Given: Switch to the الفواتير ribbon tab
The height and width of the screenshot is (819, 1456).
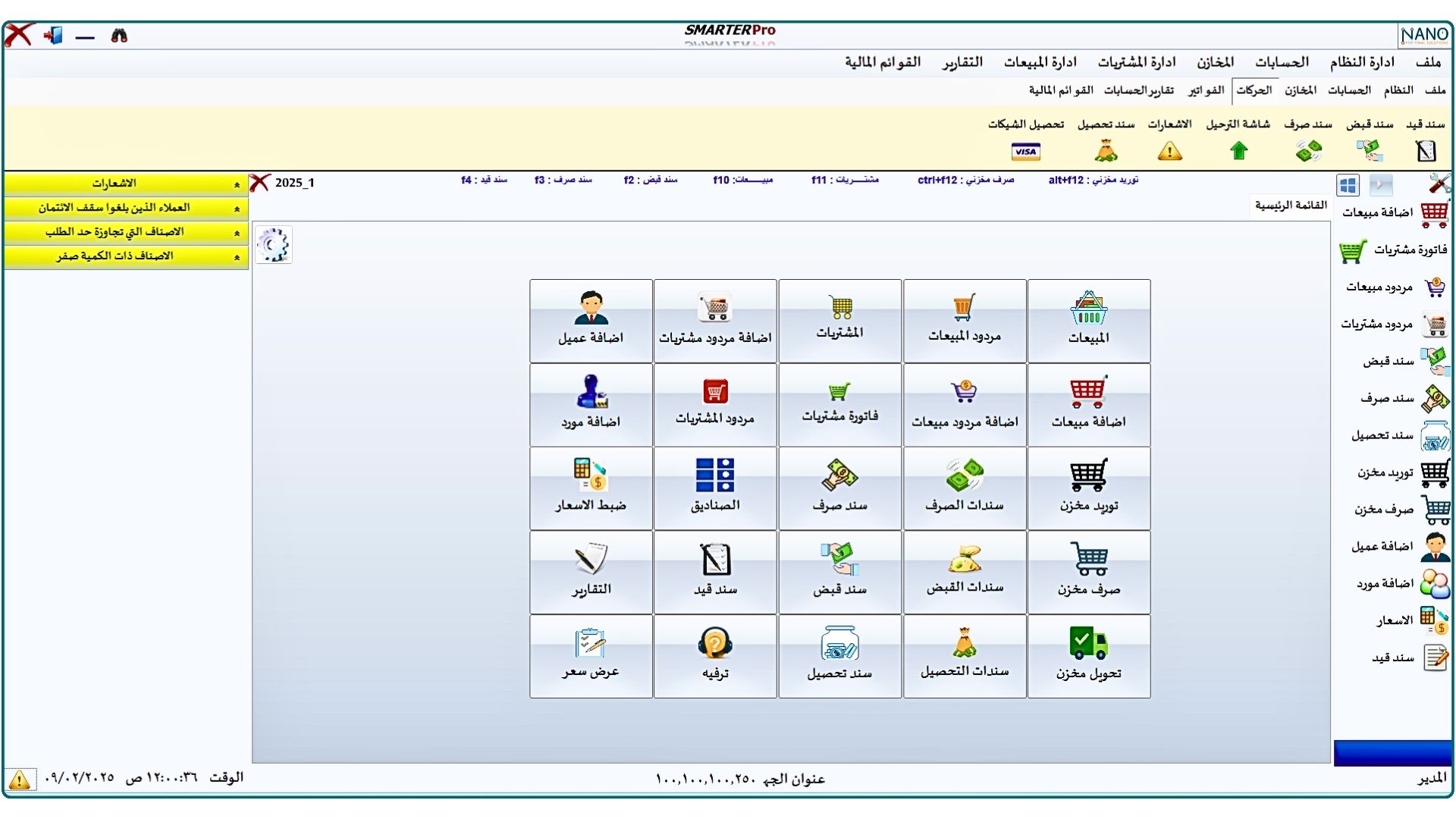Looking at the screenshot, I should pos(1206,90).
